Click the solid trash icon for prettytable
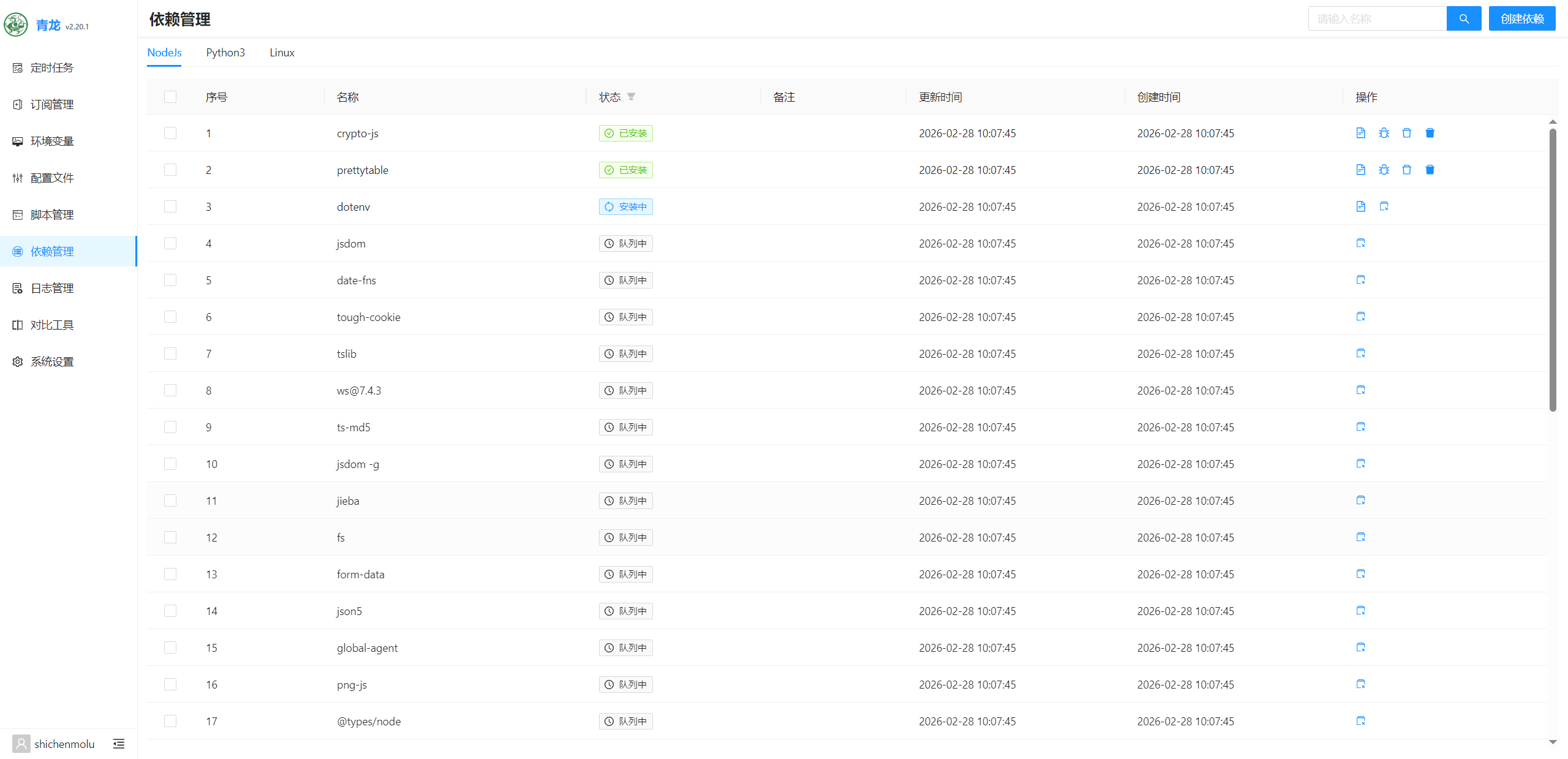The width and height of the screenshot is (1568, 759). 1430,170
